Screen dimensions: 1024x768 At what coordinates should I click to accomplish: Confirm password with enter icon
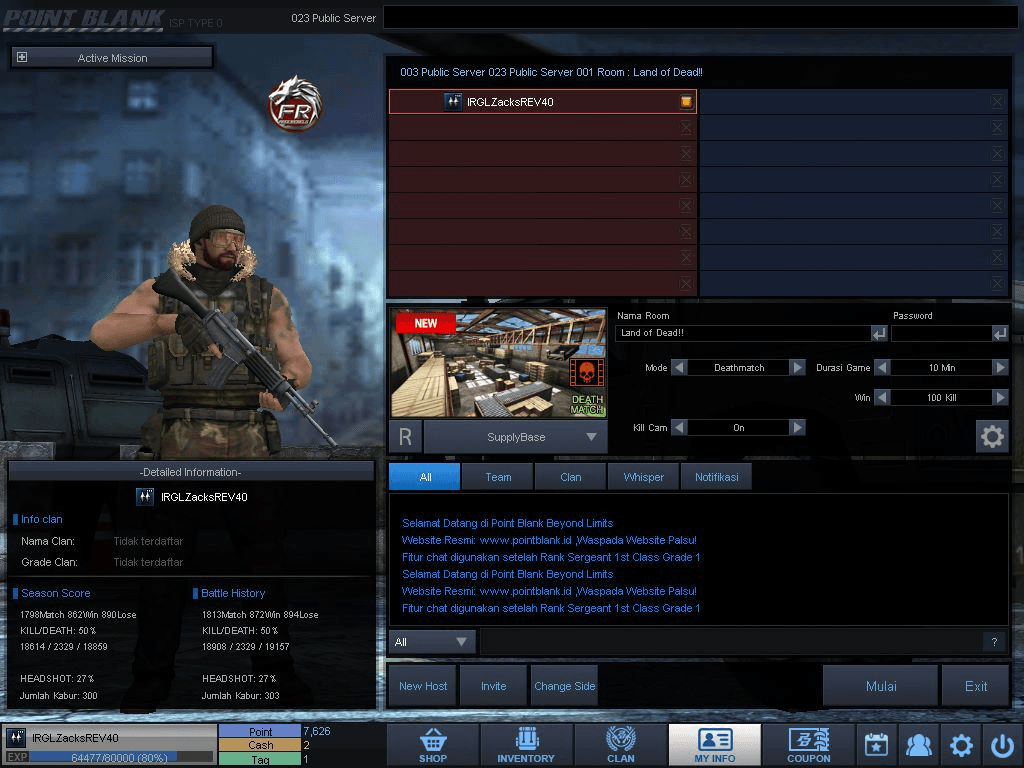(x=1000, y=334)
